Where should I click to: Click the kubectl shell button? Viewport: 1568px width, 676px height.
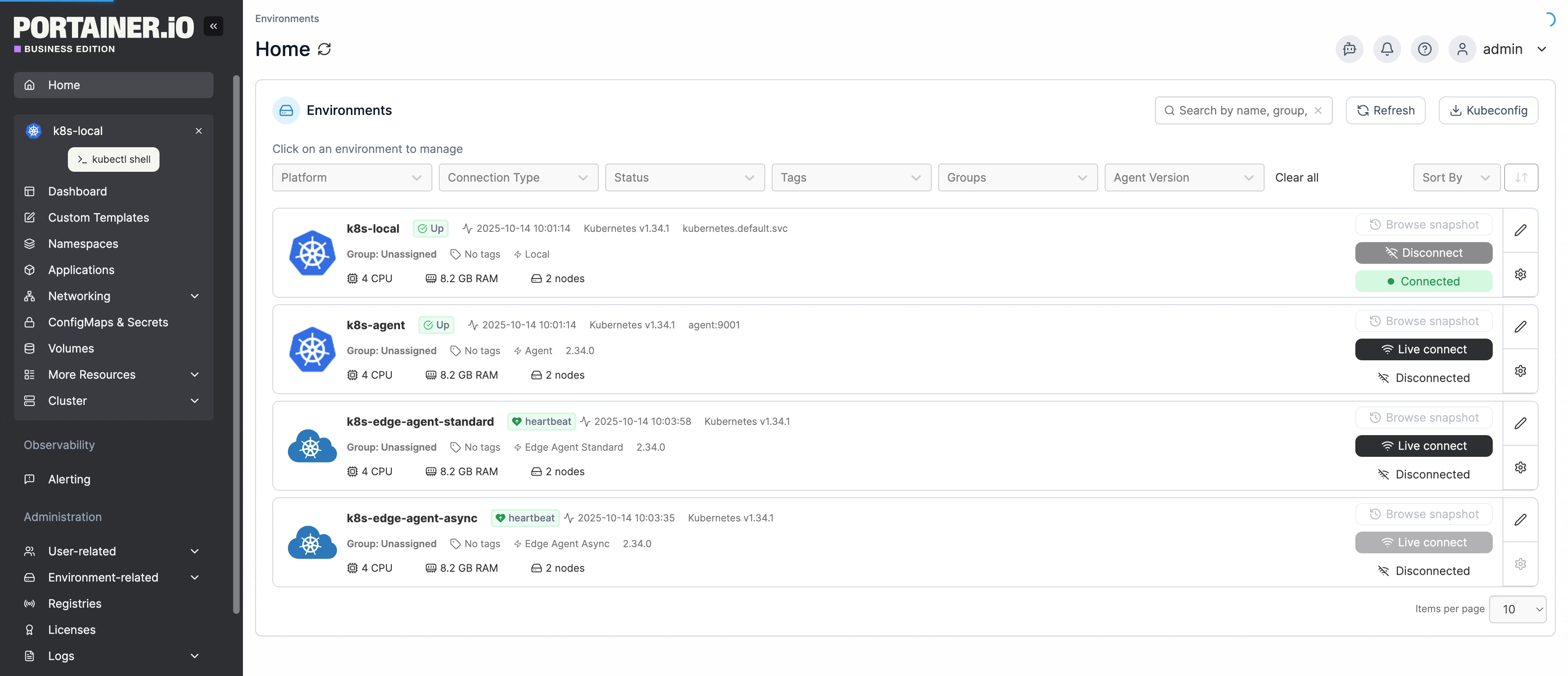click(x=114, y=159)
